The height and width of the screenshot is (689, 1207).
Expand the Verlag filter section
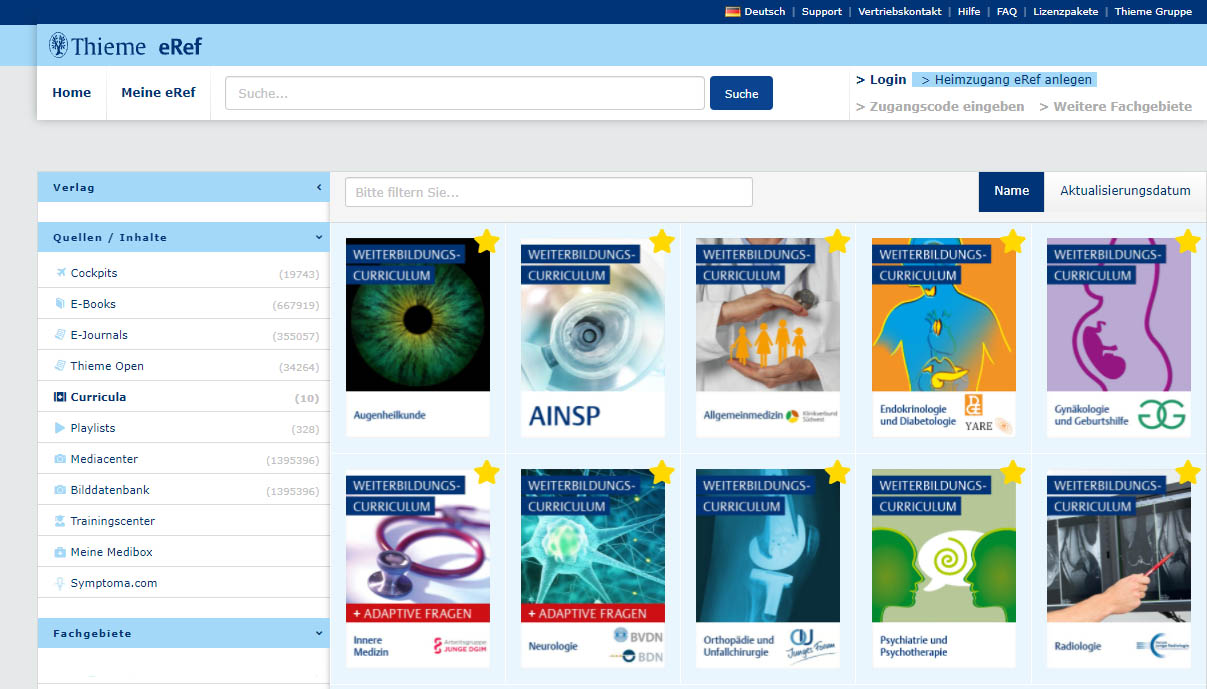[x=183, y=187]
